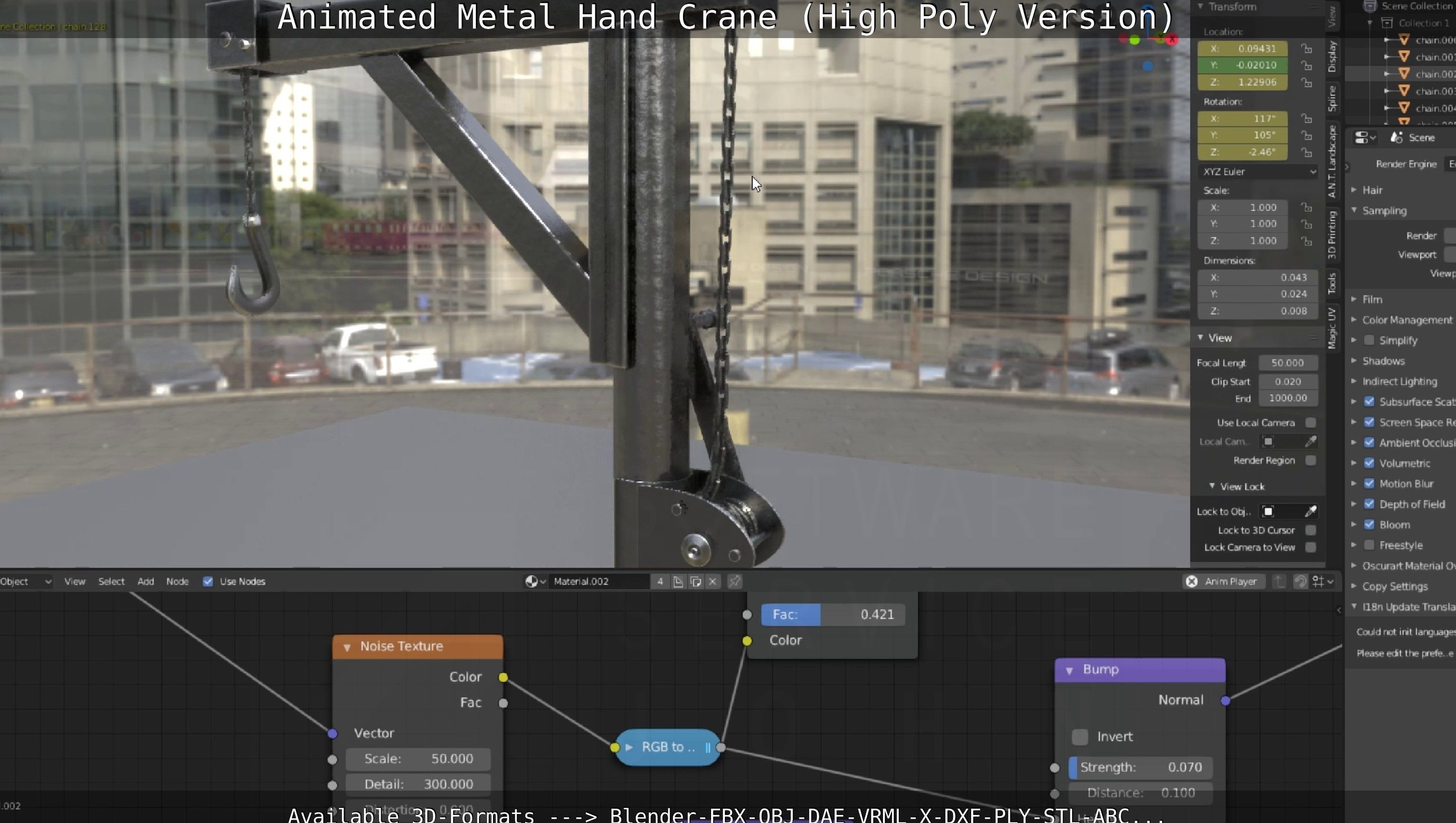Collapse the Noise Texture node

coord(347,648)
